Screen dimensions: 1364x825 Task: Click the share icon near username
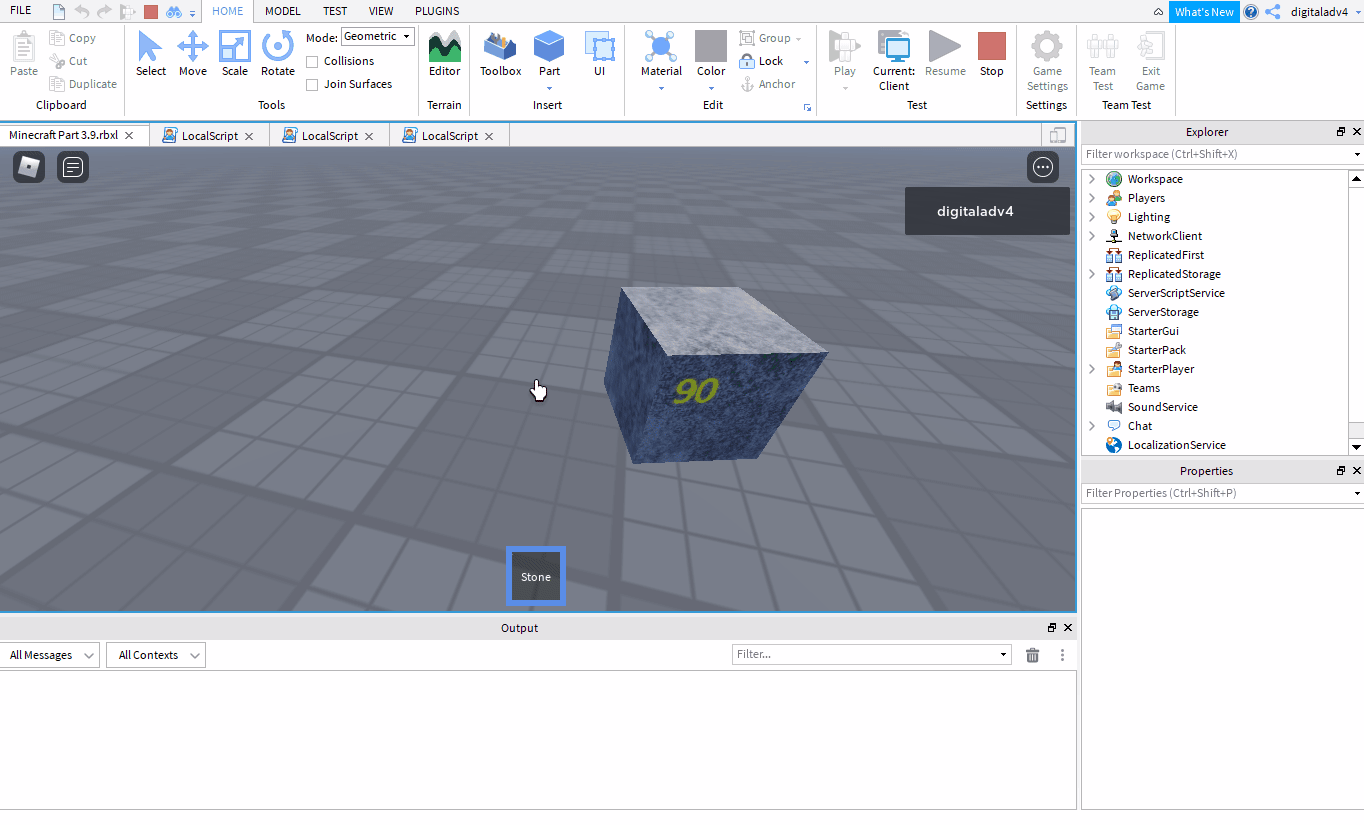1273,12
